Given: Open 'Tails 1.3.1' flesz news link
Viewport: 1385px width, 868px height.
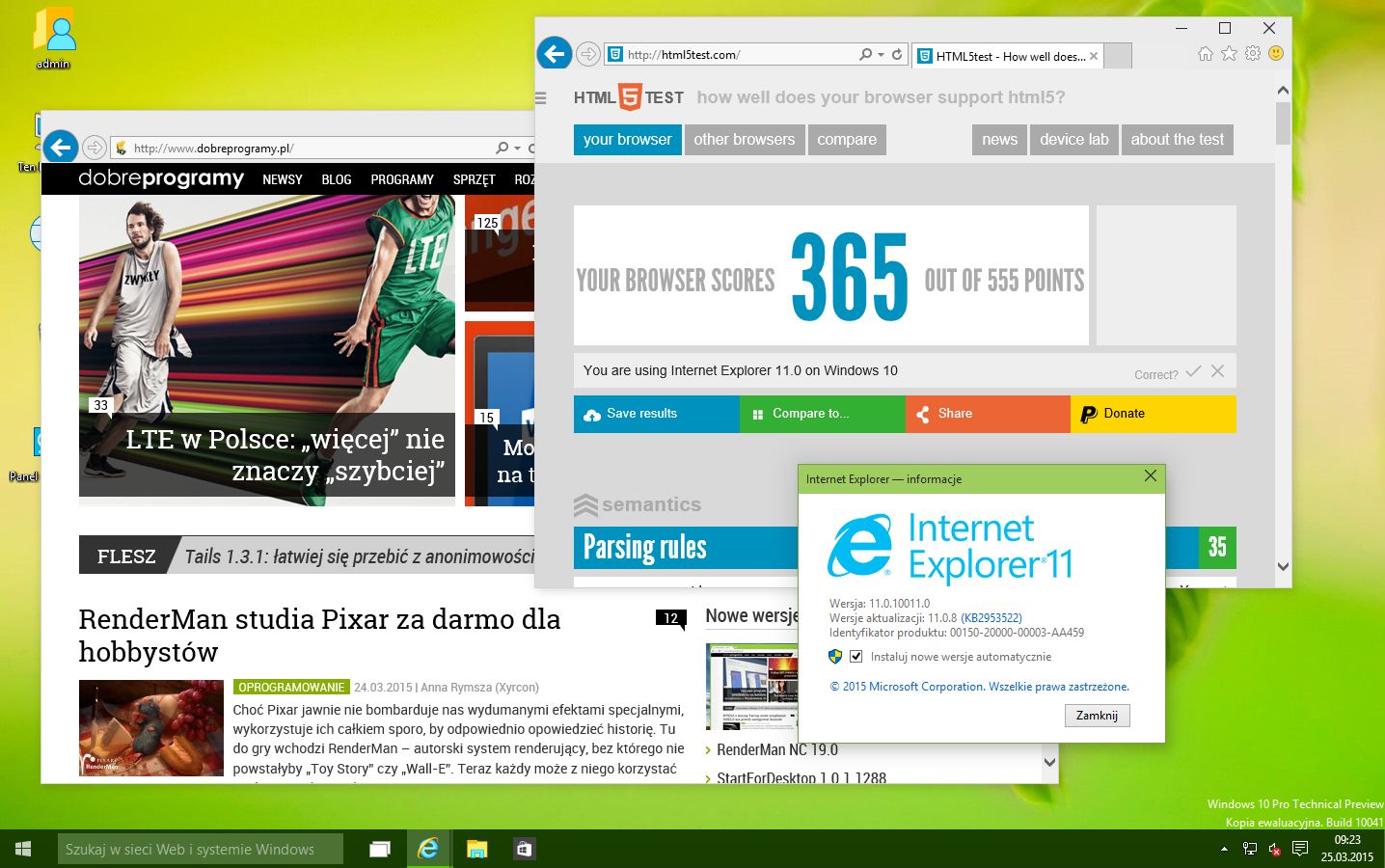Looking at the screenshot, I should pyautogui.click(x=359, y=556).
